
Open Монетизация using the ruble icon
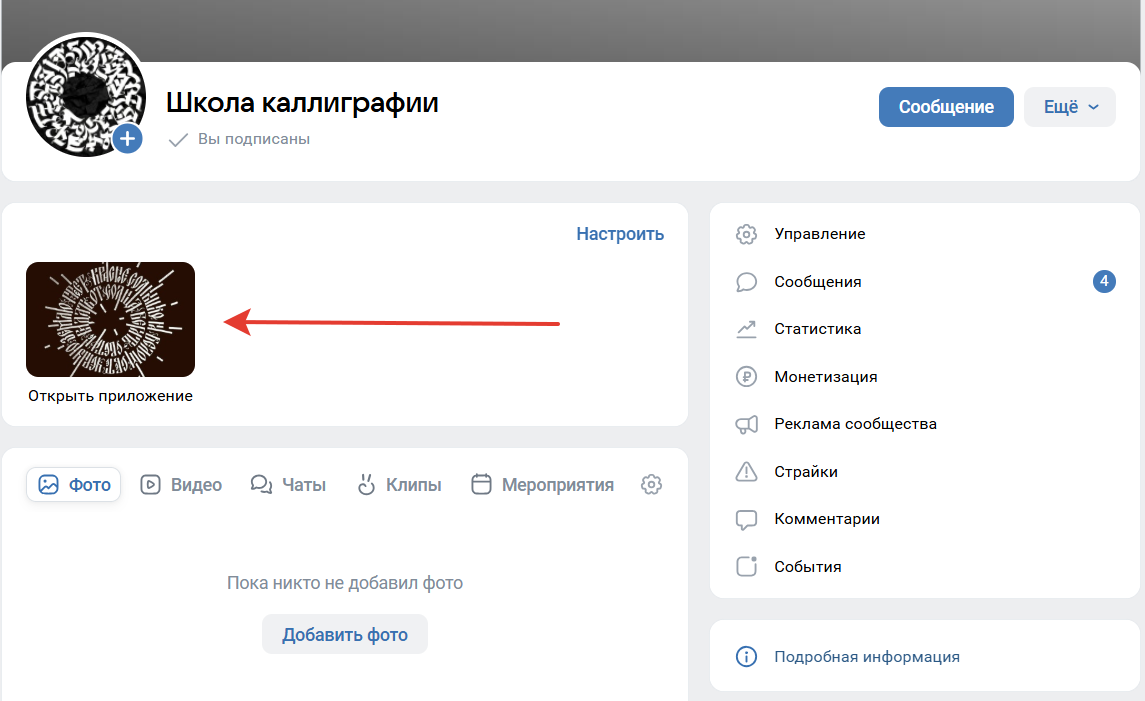745,376
